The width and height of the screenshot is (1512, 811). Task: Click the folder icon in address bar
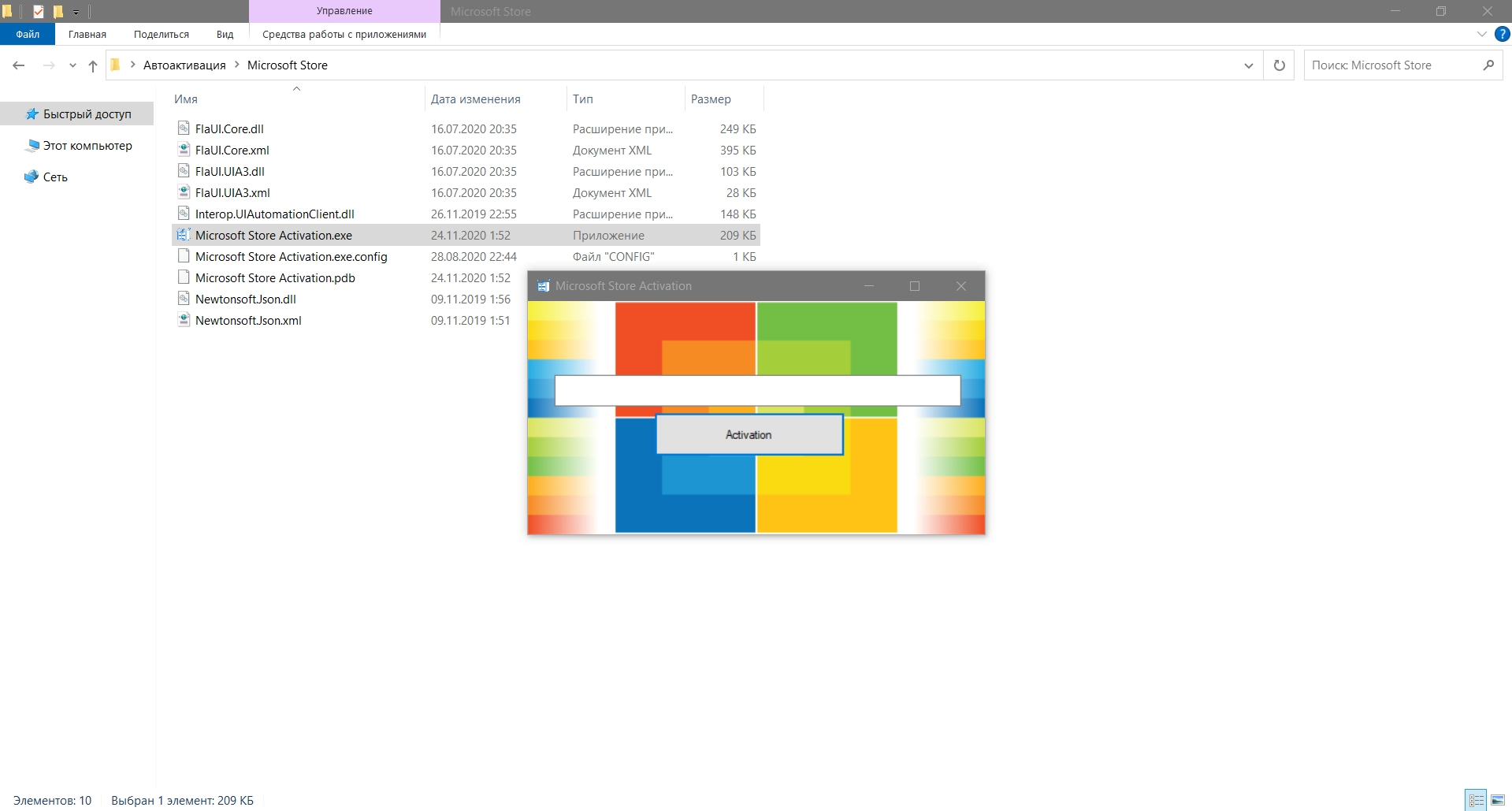click(x=116, y=65)
